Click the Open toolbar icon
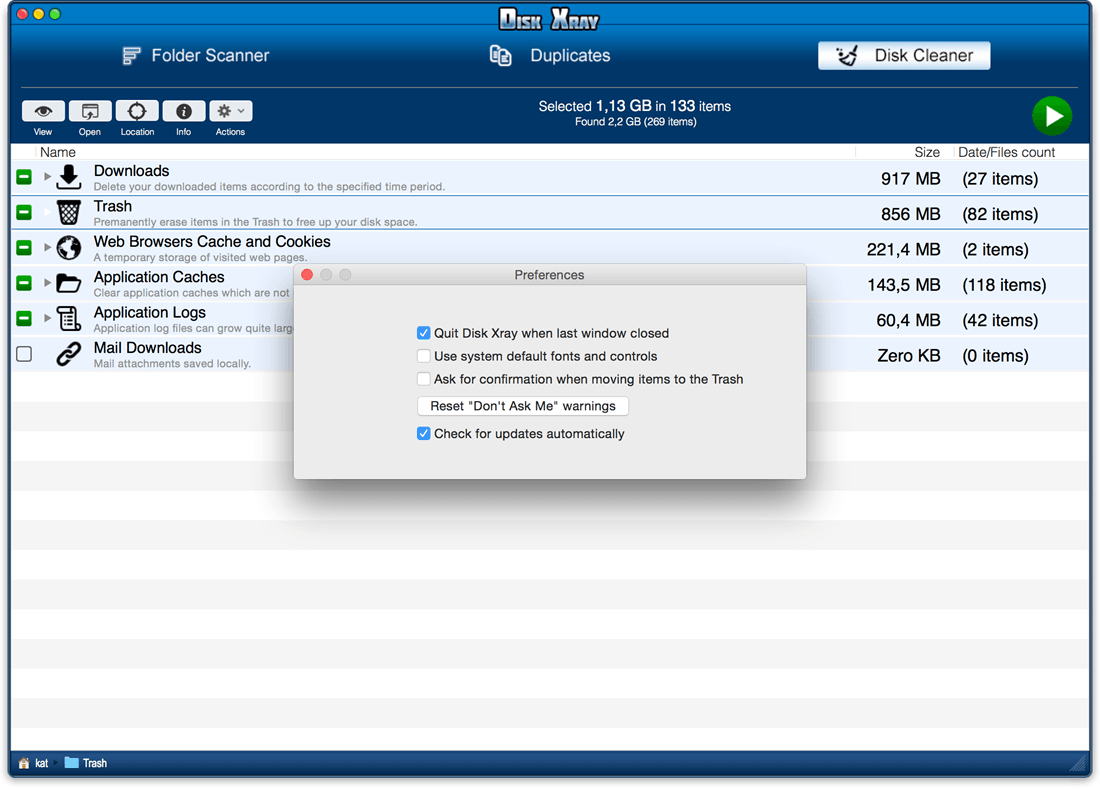Viewport: 1100px width, 789px height. (x=90, y=112)
